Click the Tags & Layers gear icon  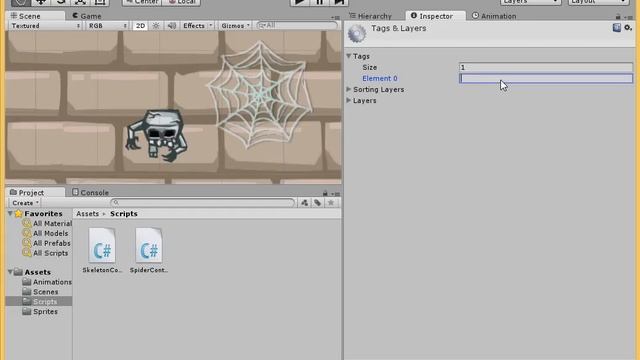click(x=357, y=33)
